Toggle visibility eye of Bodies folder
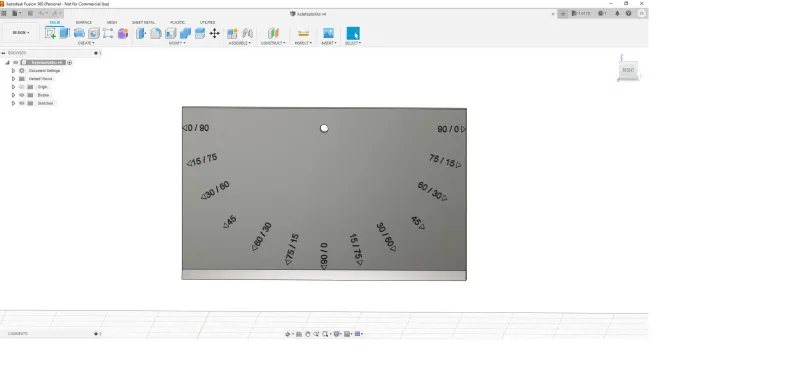The width and height of the screenshot is (800, 389). (21, 95)
